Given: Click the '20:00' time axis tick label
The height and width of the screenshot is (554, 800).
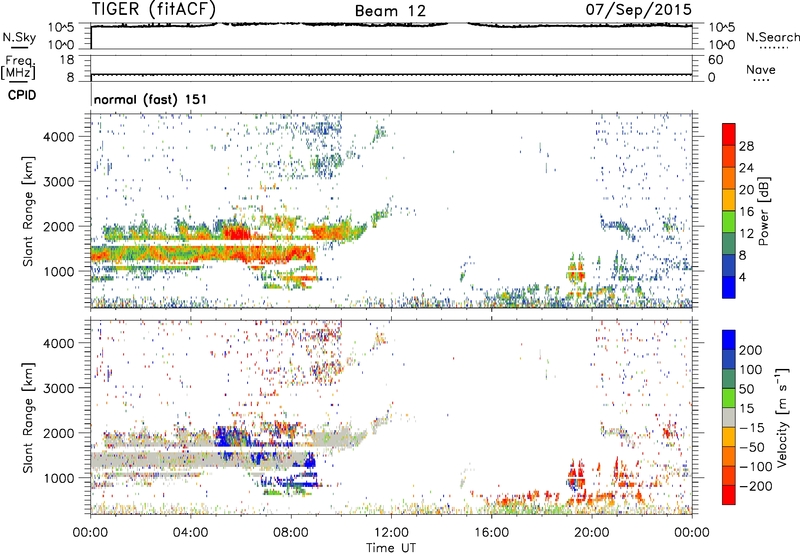Looking at the screenshot, I should (x=592, y=533).
